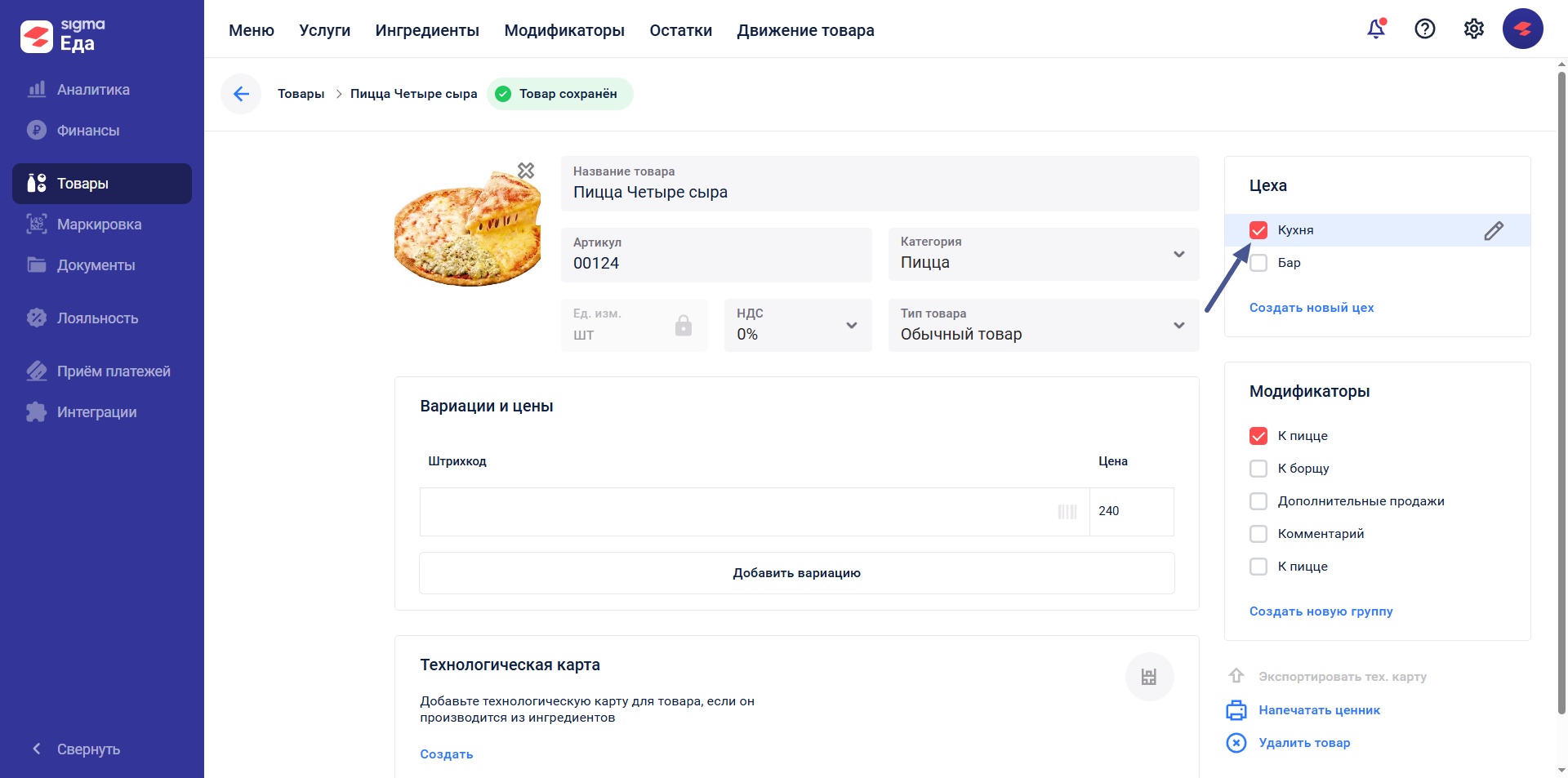The height and width of the screenshot is (778, 1568).
Task: Click the technological card calculator icon
Action: (x=1149, y=677)
